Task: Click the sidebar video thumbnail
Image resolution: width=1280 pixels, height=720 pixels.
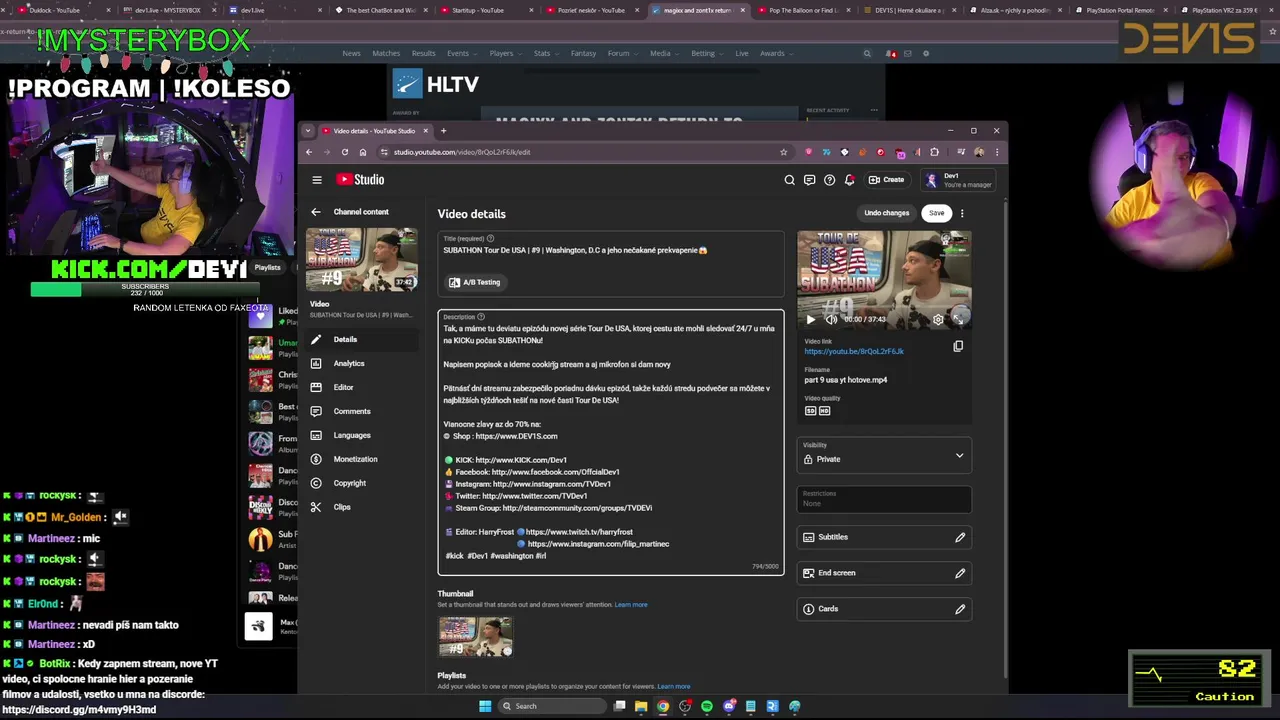Action: click(362, 260)
